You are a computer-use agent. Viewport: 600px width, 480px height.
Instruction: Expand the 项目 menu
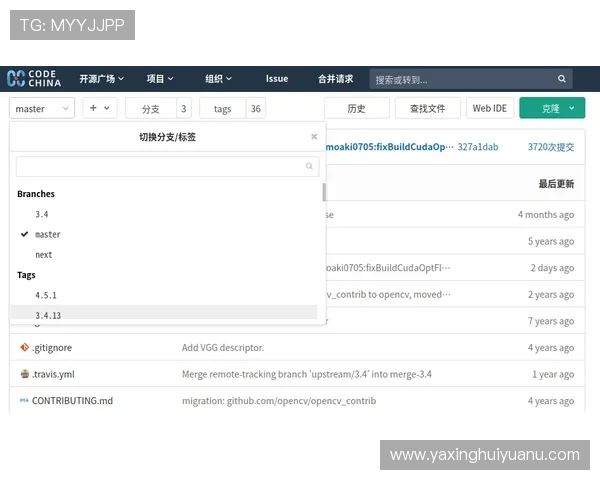click(160, 79)
